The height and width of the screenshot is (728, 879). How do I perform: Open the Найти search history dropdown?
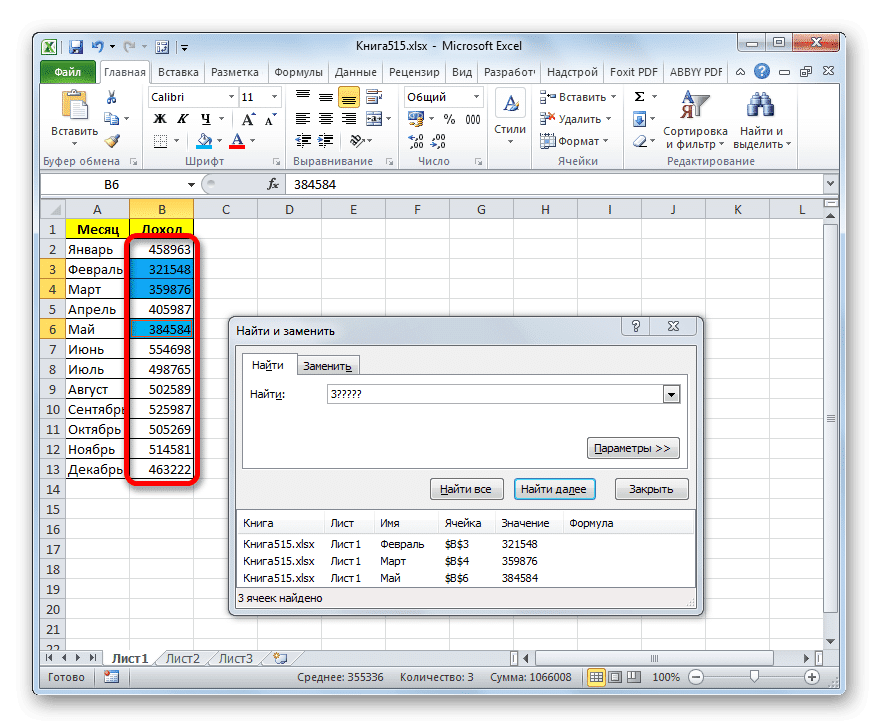coord(671,395)
